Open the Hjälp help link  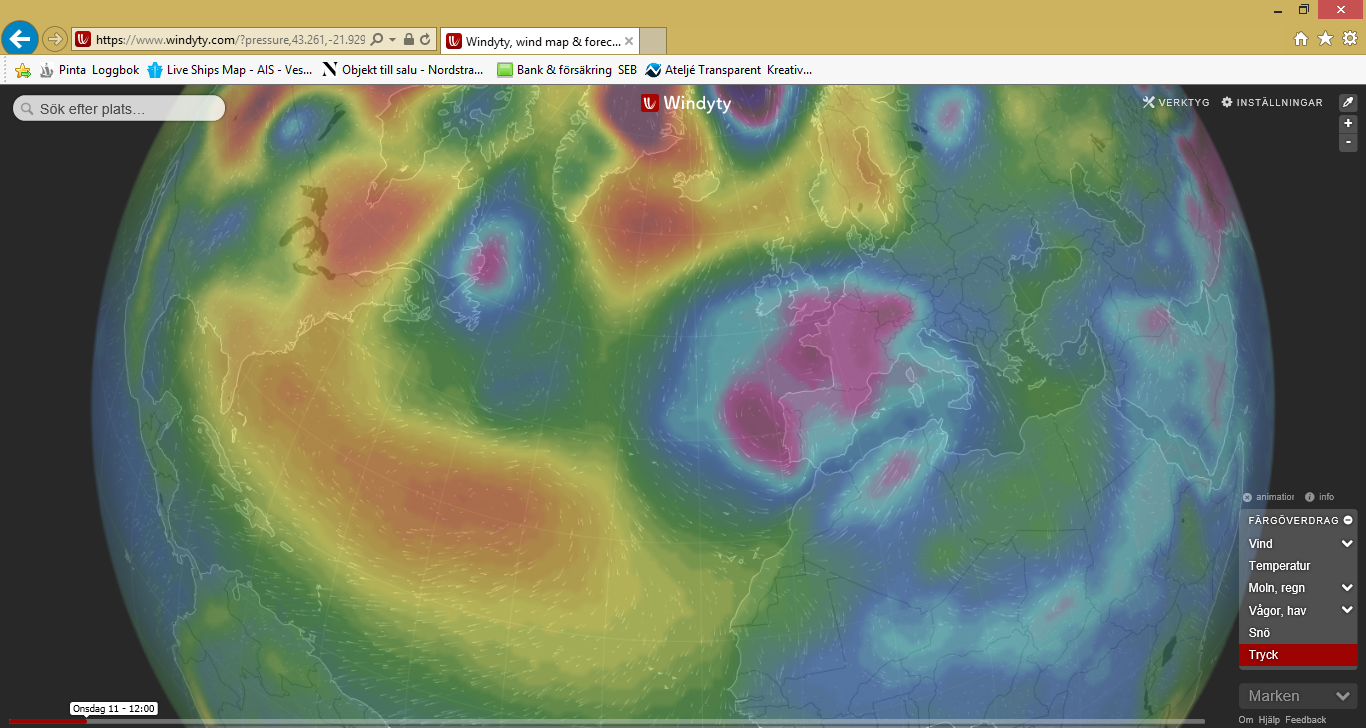tap(1269, 720)
